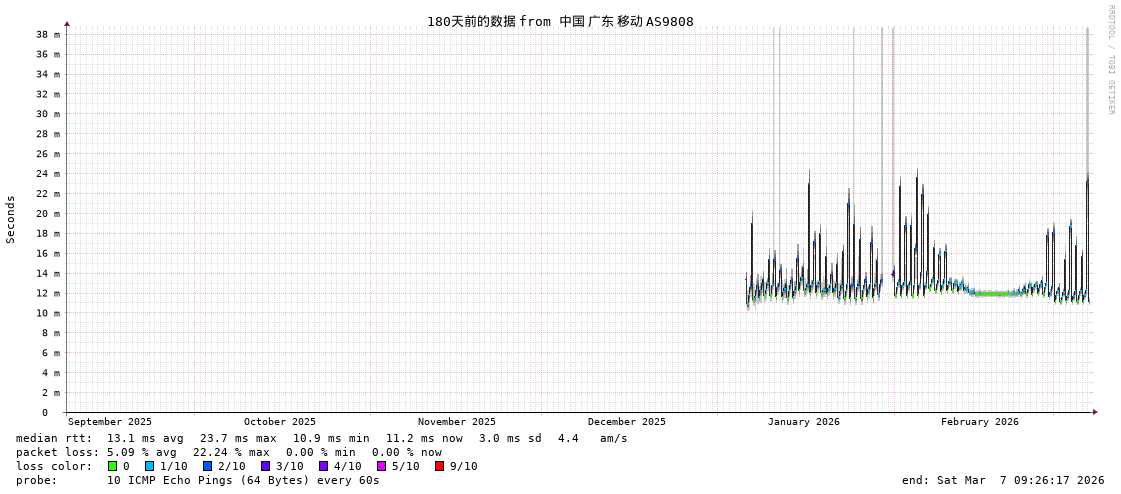Select the October 2025 axis label
This screenshot has height=494, width=1121.
click(279, 422)
